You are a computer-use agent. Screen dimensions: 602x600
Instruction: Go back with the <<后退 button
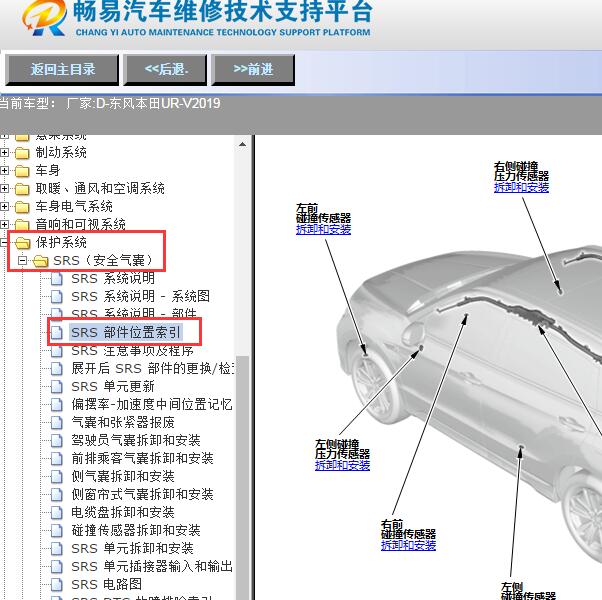point(165,69)
